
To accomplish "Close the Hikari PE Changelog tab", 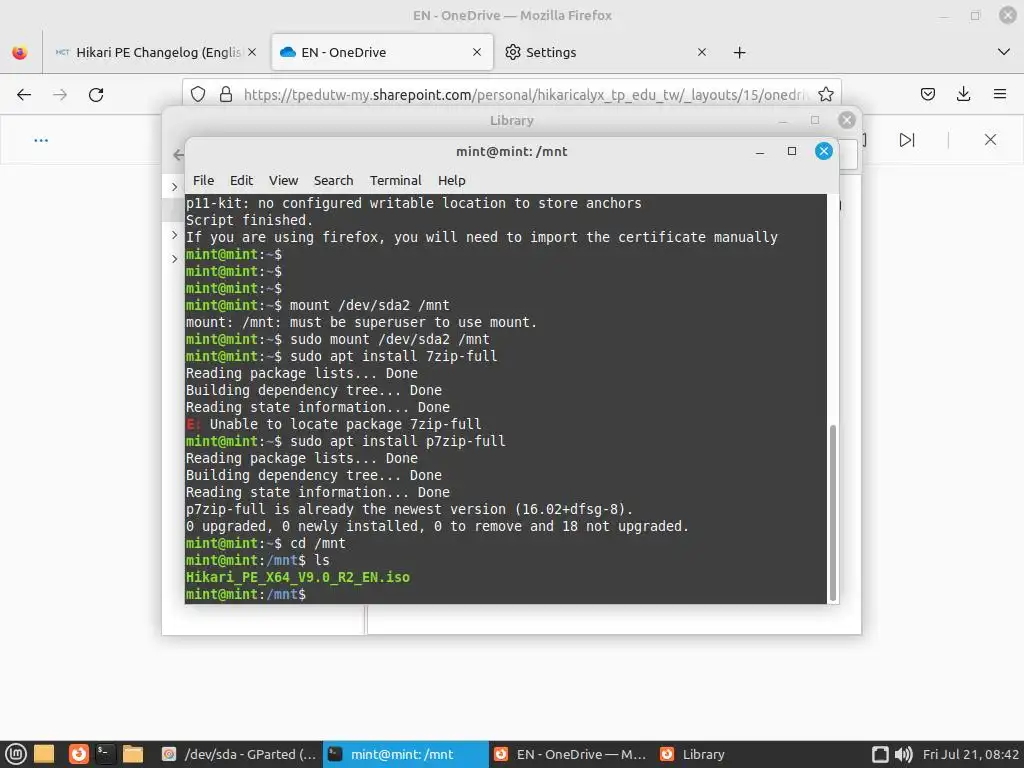I will pos(252,52).
